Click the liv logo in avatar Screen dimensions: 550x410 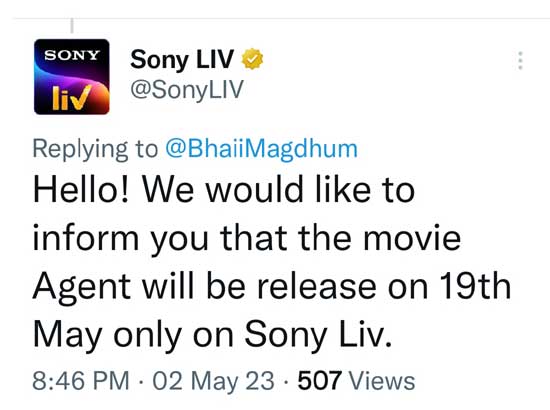[x=72, y=98]
